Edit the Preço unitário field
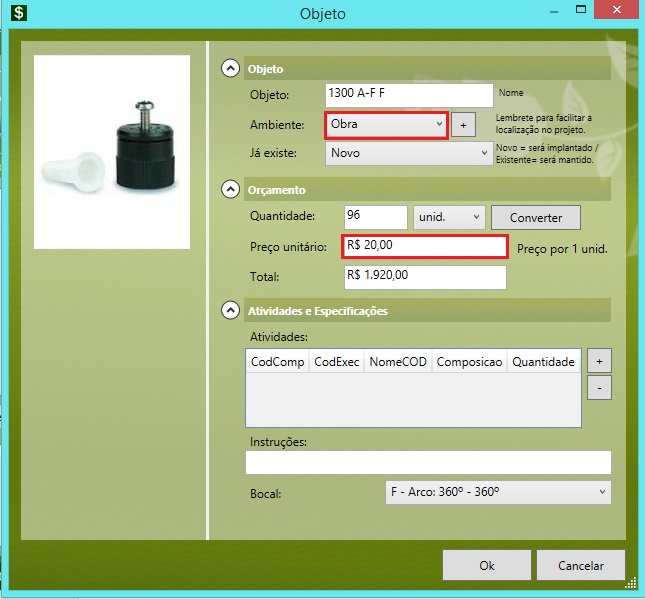Screen dimensions: 645x599 tap(425, 247)
